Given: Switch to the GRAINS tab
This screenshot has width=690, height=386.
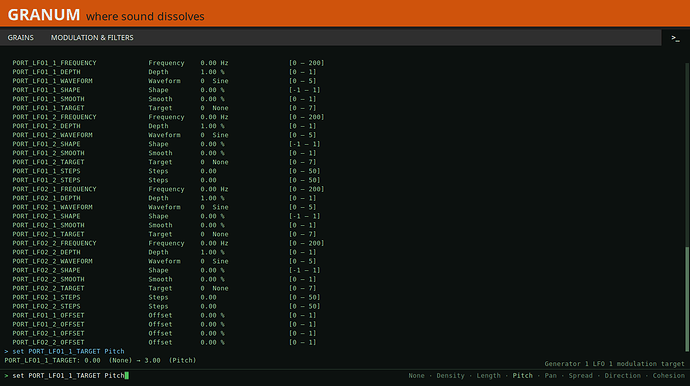Looking at the screenshot, I should [x=21, y=38].
